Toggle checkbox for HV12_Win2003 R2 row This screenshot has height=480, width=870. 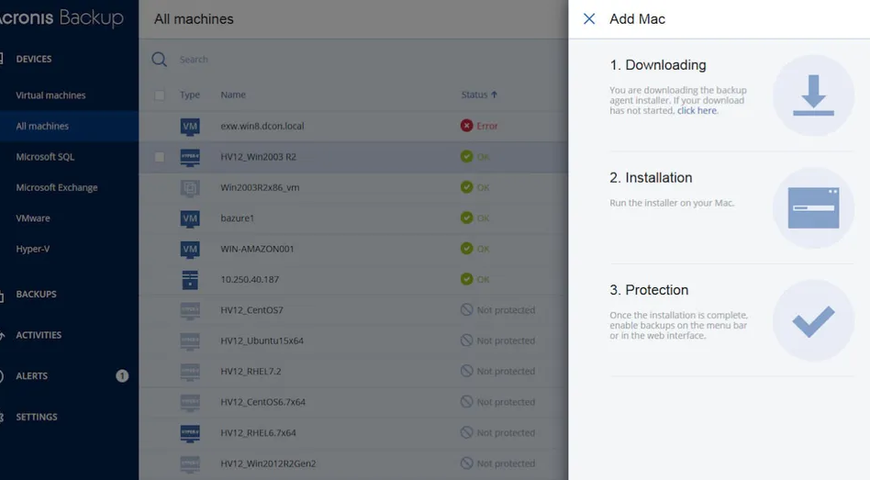click(x=159, y=157)
